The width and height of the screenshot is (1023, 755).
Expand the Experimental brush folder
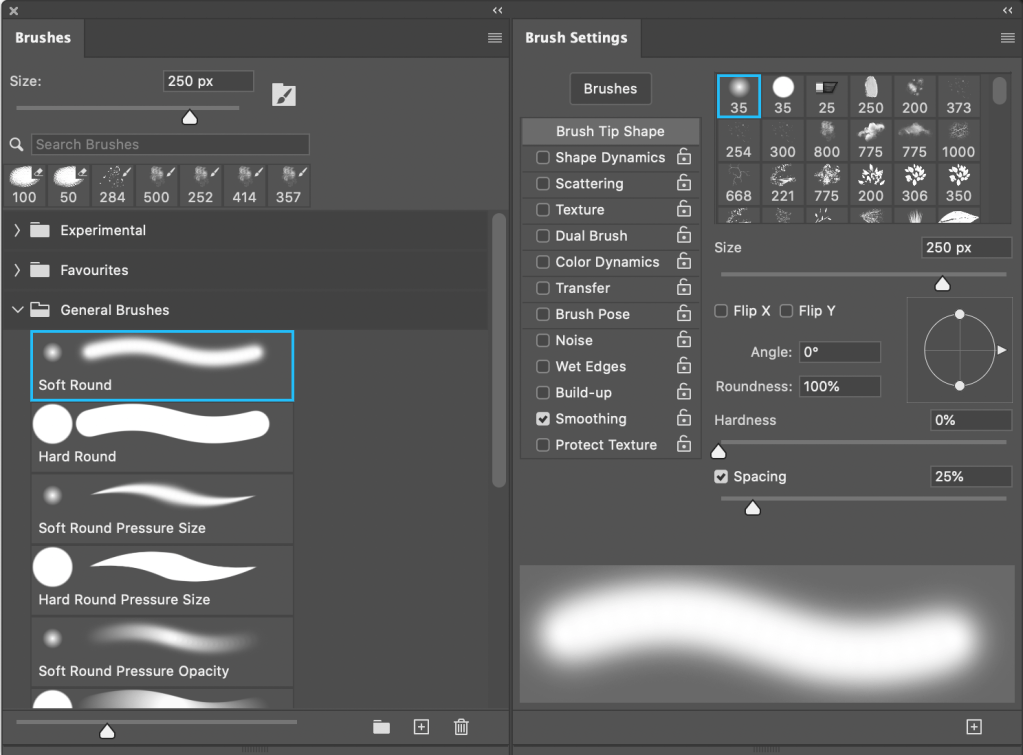17,230
